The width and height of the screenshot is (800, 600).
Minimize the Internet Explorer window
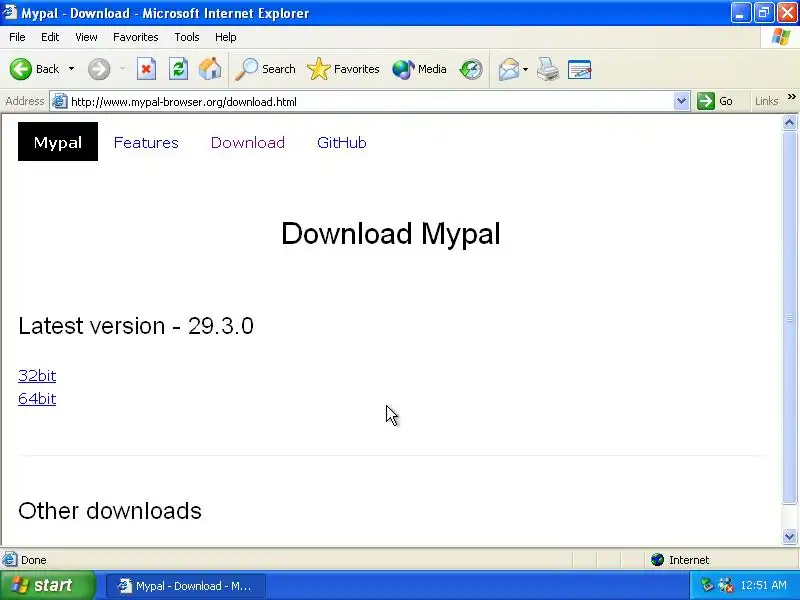(740, 13)
